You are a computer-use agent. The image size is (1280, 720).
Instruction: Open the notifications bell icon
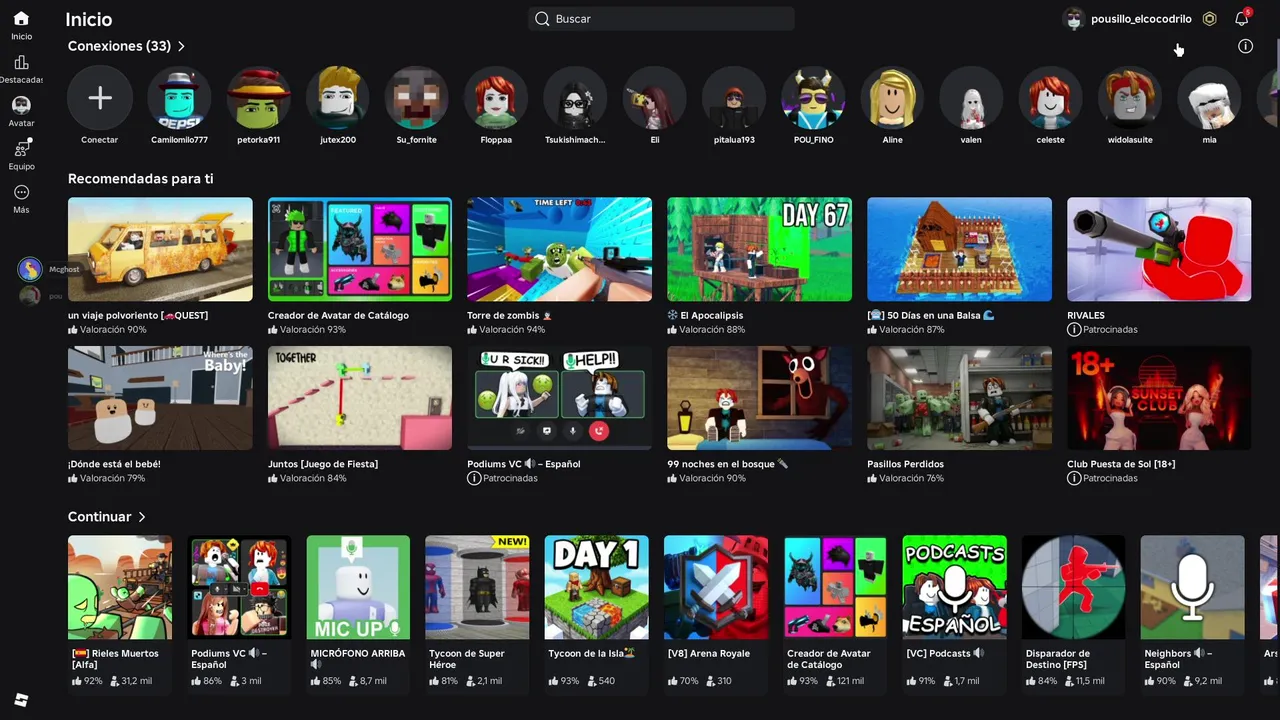(1242, 19)
